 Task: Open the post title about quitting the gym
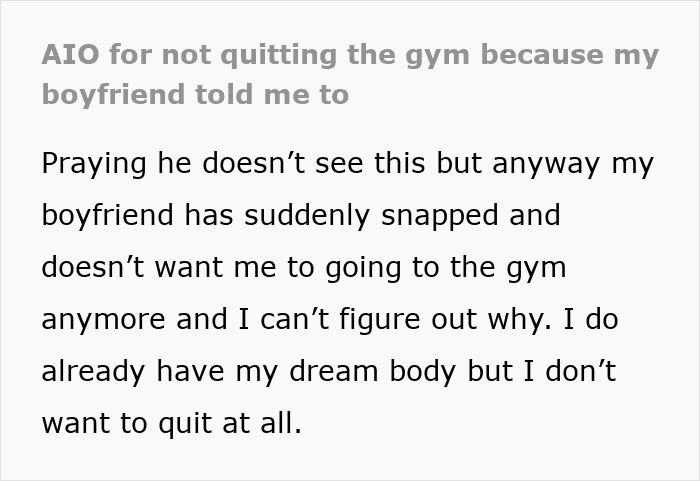pyautogui.click(x=350, y=75)
